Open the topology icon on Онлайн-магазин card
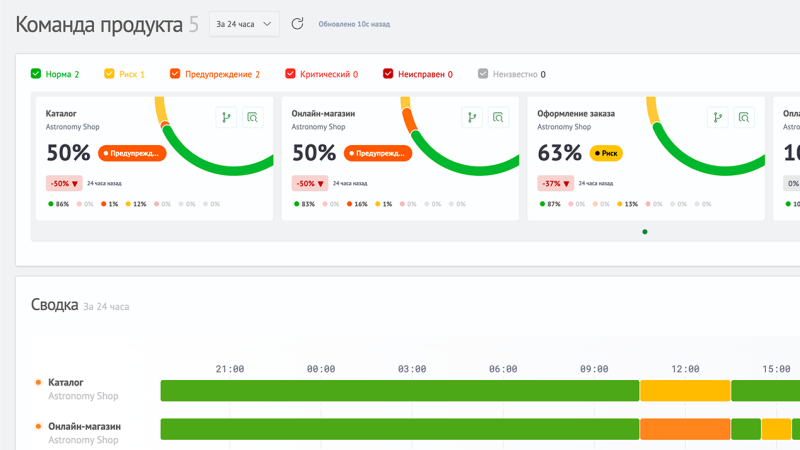The width and height of the screenshot is (800, 450). pos(472,118)
